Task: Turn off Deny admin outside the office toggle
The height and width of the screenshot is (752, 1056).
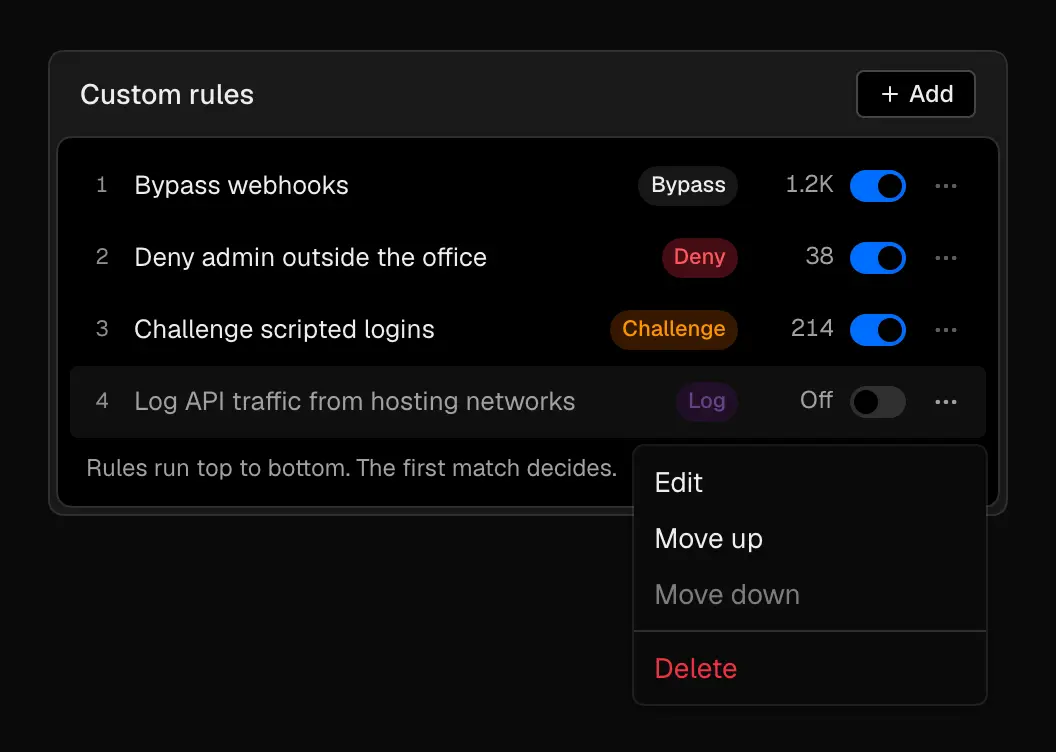Action: [878, 258]
